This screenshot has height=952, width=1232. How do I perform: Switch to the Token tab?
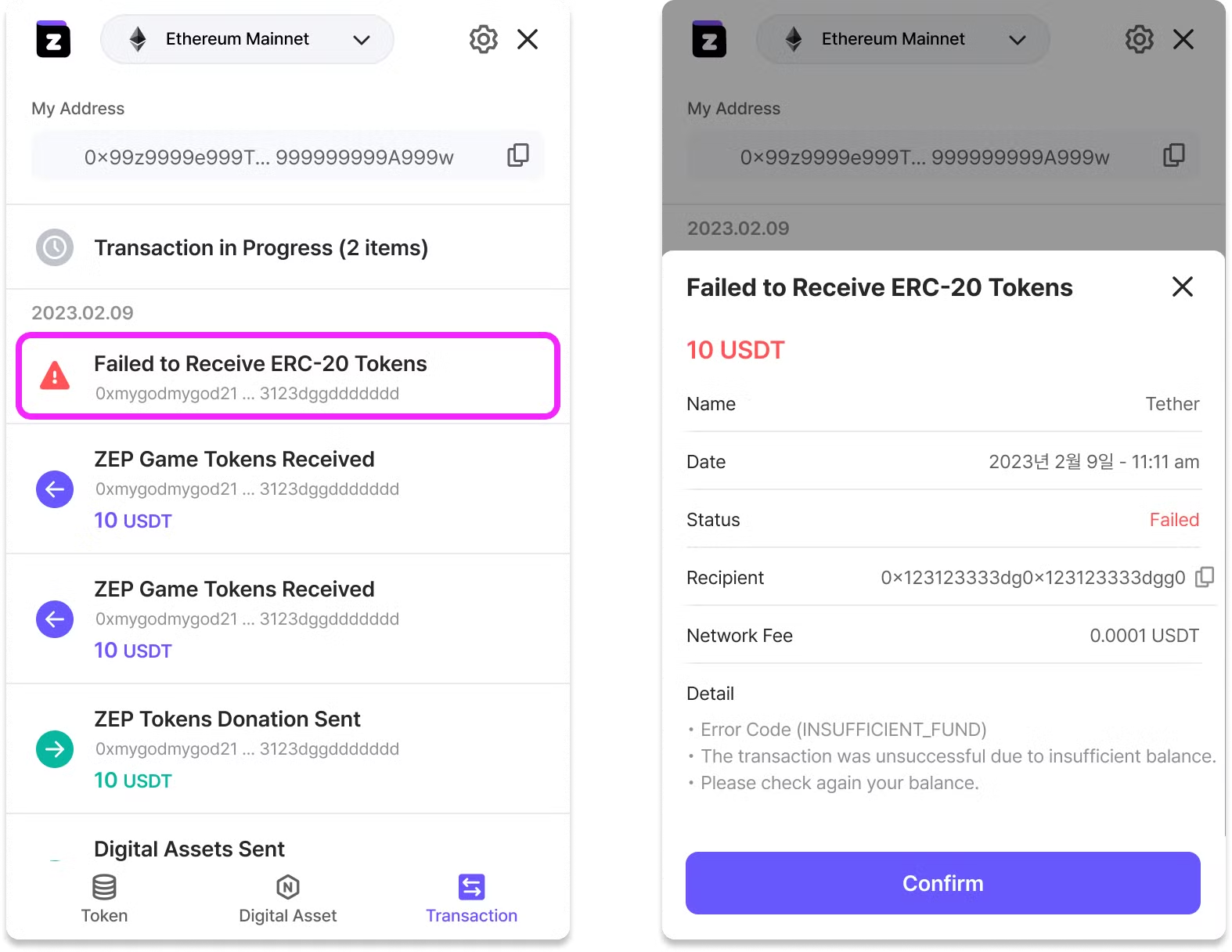pyautogui.click(x=104, y=899)
